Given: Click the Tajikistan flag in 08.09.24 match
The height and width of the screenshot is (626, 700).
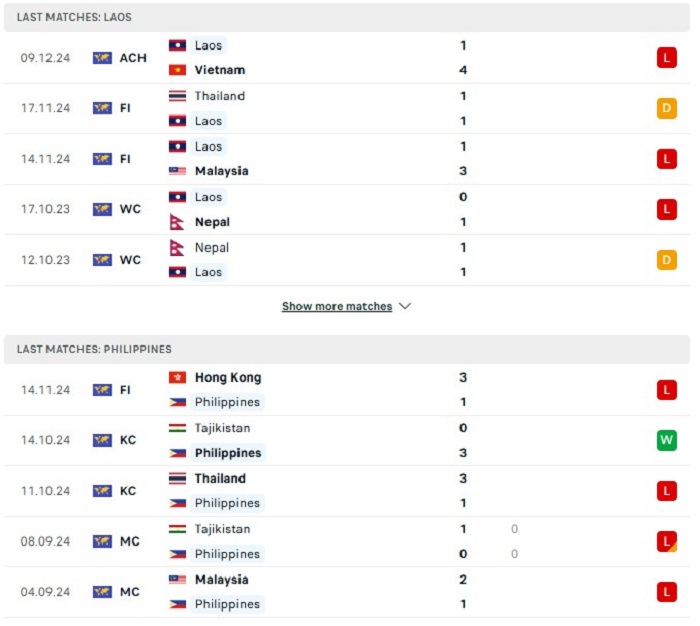Looking at the screenshot, I should (x=177, y=529).
